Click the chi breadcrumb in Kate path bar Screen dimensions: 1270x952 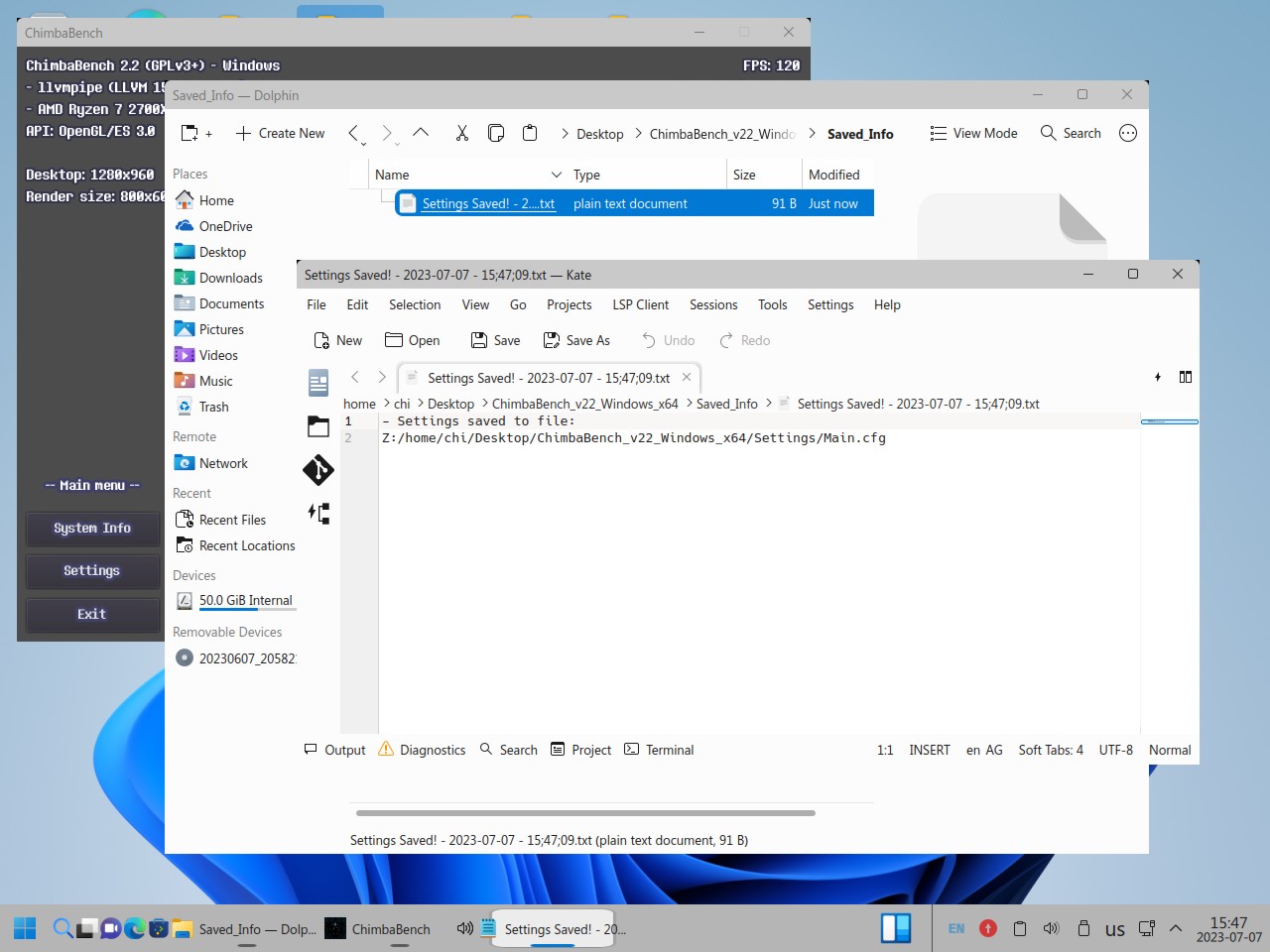click(x=402, y=404)
